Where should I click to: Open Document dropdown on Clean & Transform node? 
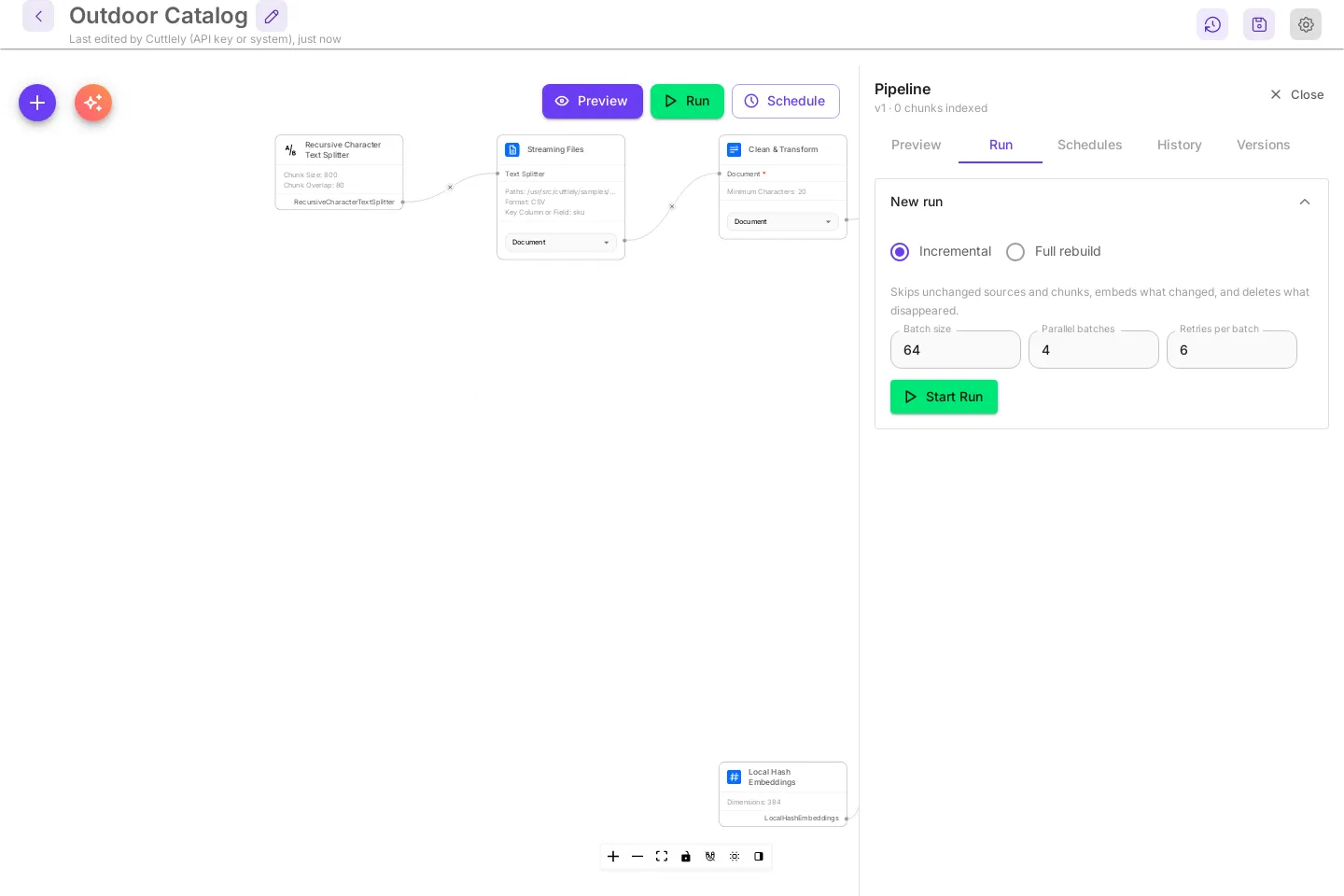point(783,222)
